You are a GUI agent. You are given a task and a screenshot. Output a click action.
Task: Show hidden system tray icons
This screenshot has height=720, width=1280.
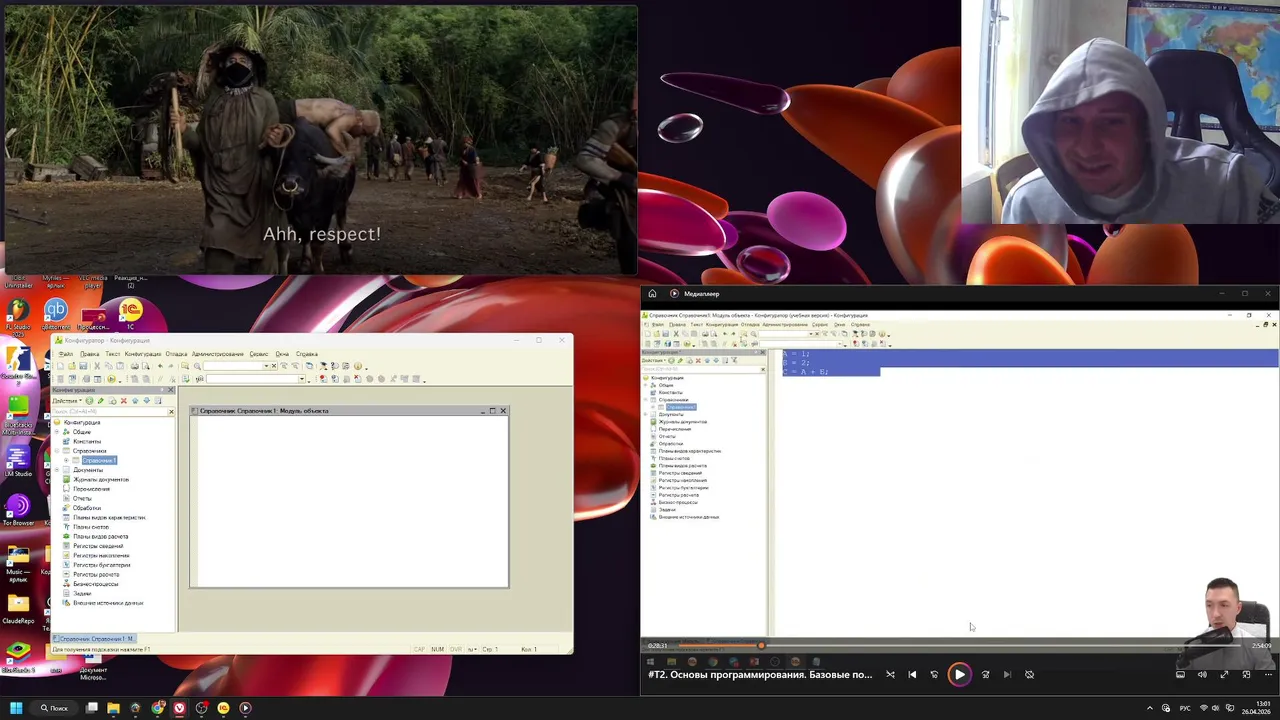click(x=1149, y=708)
